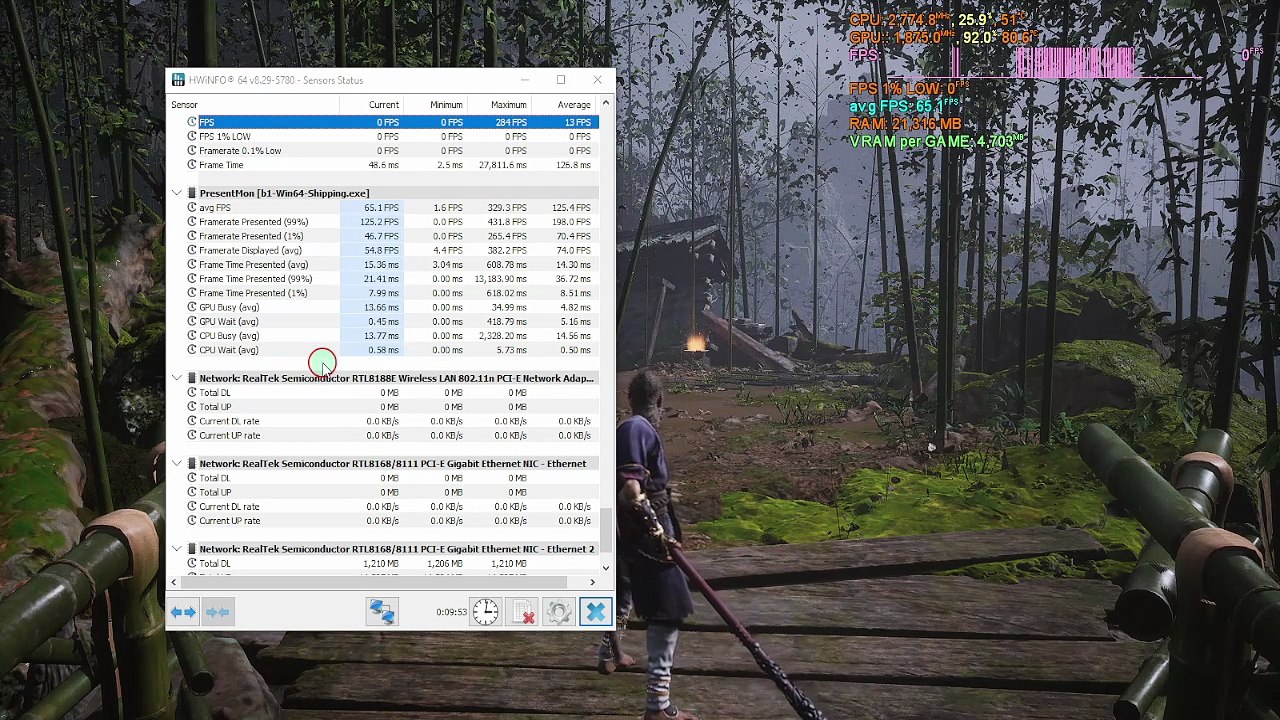Collapse the RTL8168/8111 Ethernet network group
Image resolution: width=1280 pixels, height=720 pixels.
(177, 464)
